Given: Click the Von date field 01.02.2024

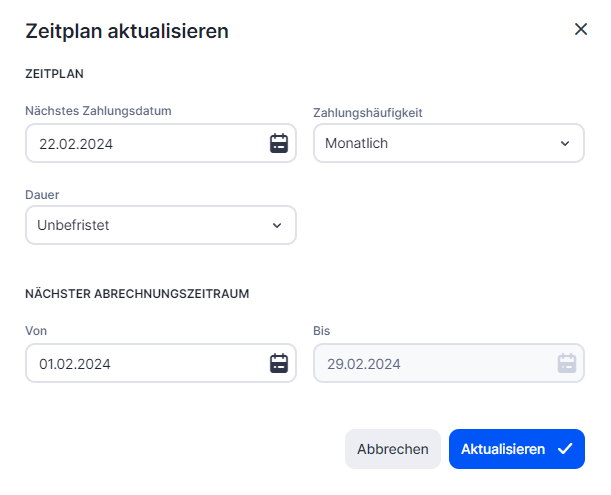Looking at the screenshot, I should (x=140, y=363).
